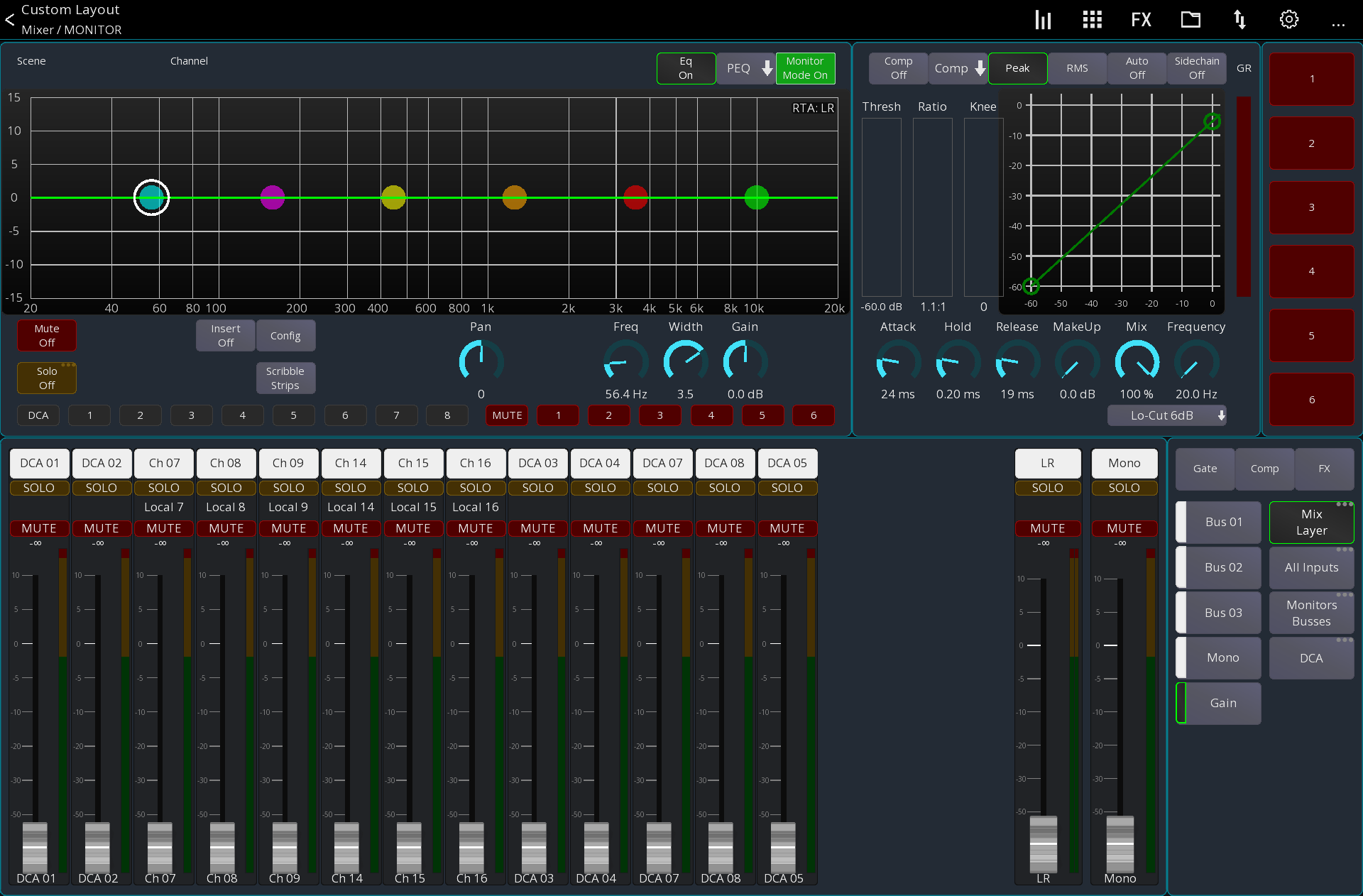Click the Config button
This screenshot has height=896, width=1363.
click(x=285, y=336)
